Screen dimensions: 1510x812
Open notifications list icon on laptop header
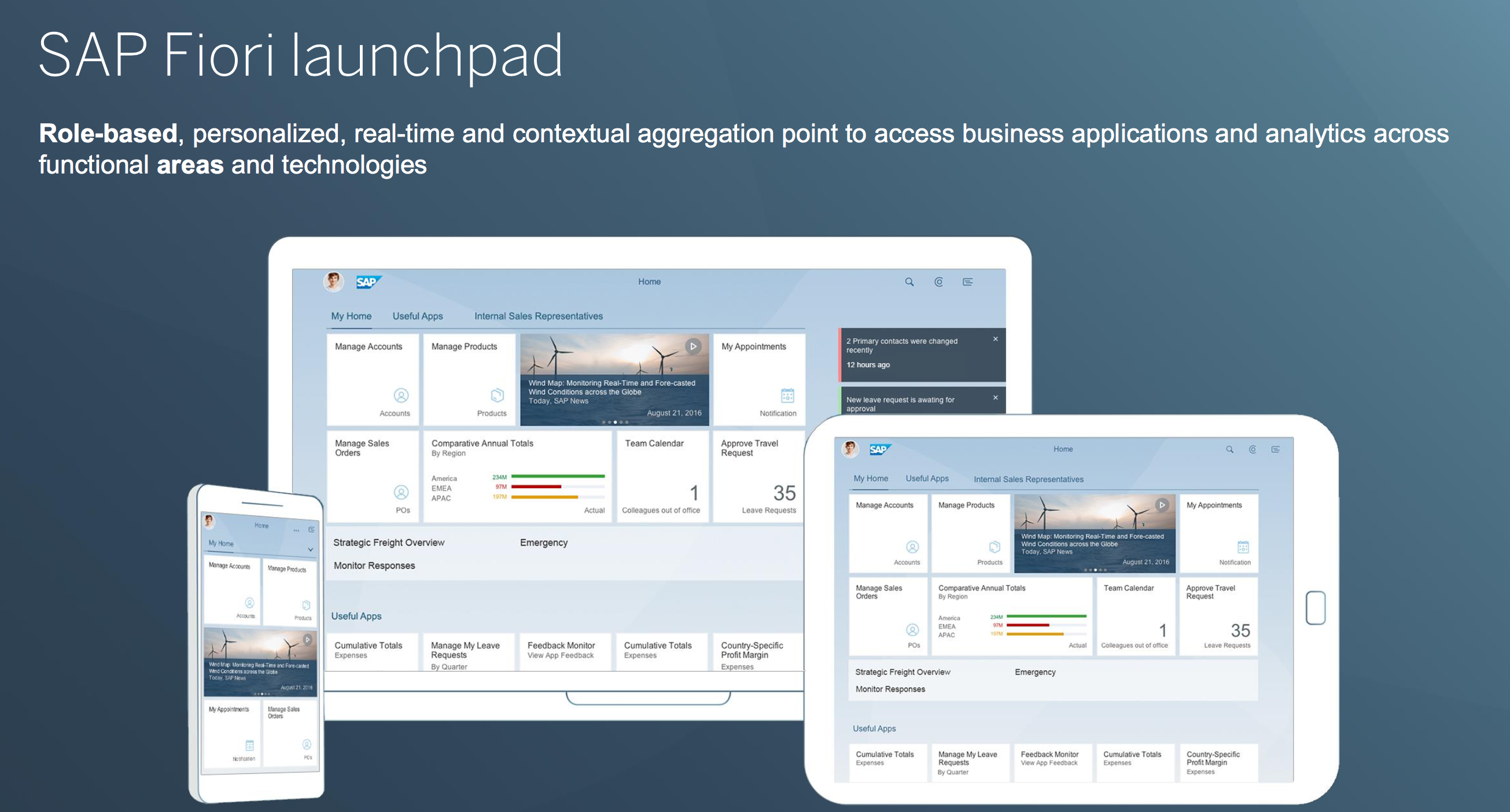pos(968,282)
